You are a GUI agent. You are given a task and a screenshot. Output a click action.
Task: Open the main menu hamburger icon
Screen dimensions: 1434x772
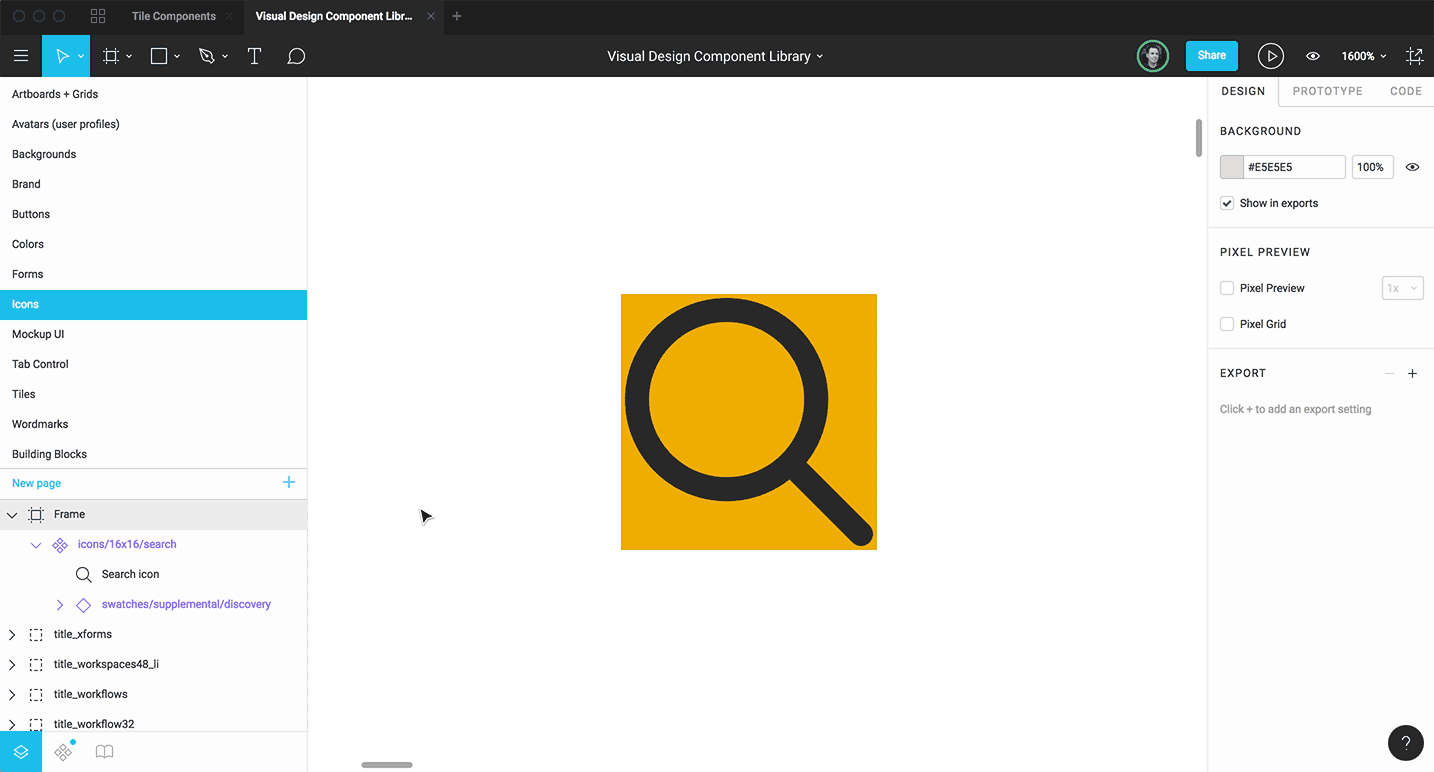click(21, 56)
